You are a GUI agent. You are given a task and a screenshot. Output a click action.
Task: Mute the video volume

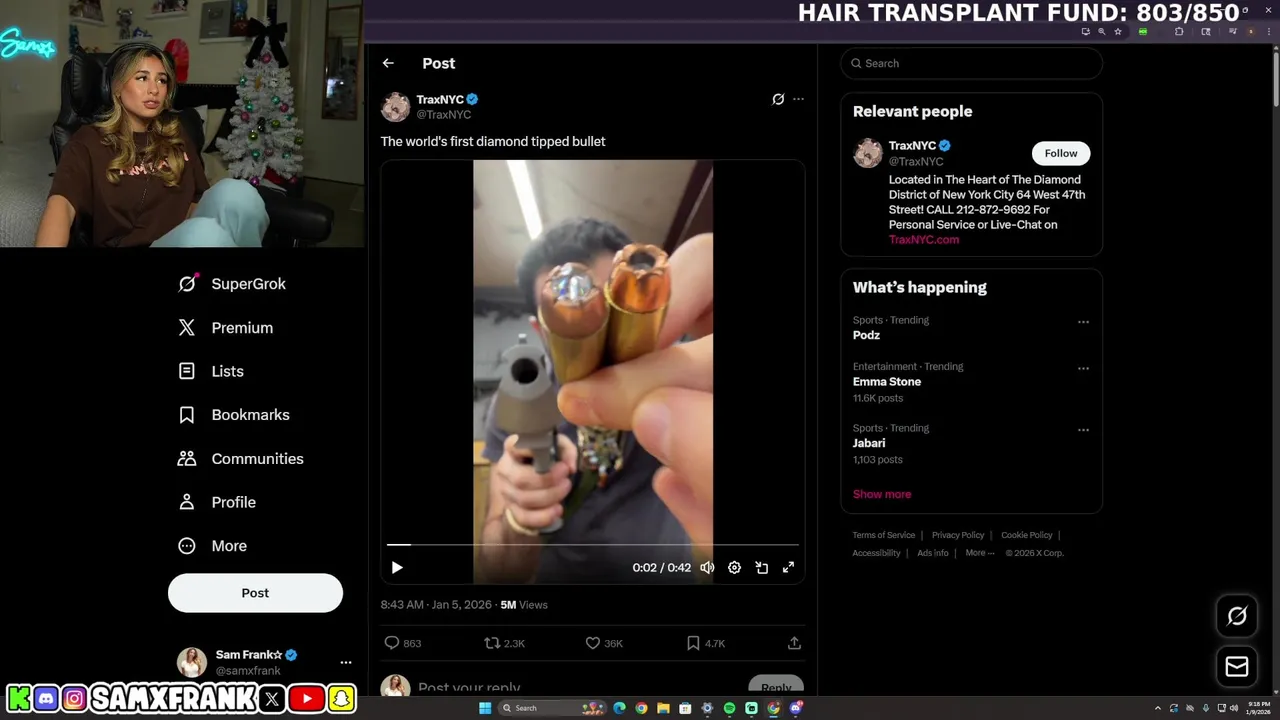pyautogui.click(x=707, y=567)
